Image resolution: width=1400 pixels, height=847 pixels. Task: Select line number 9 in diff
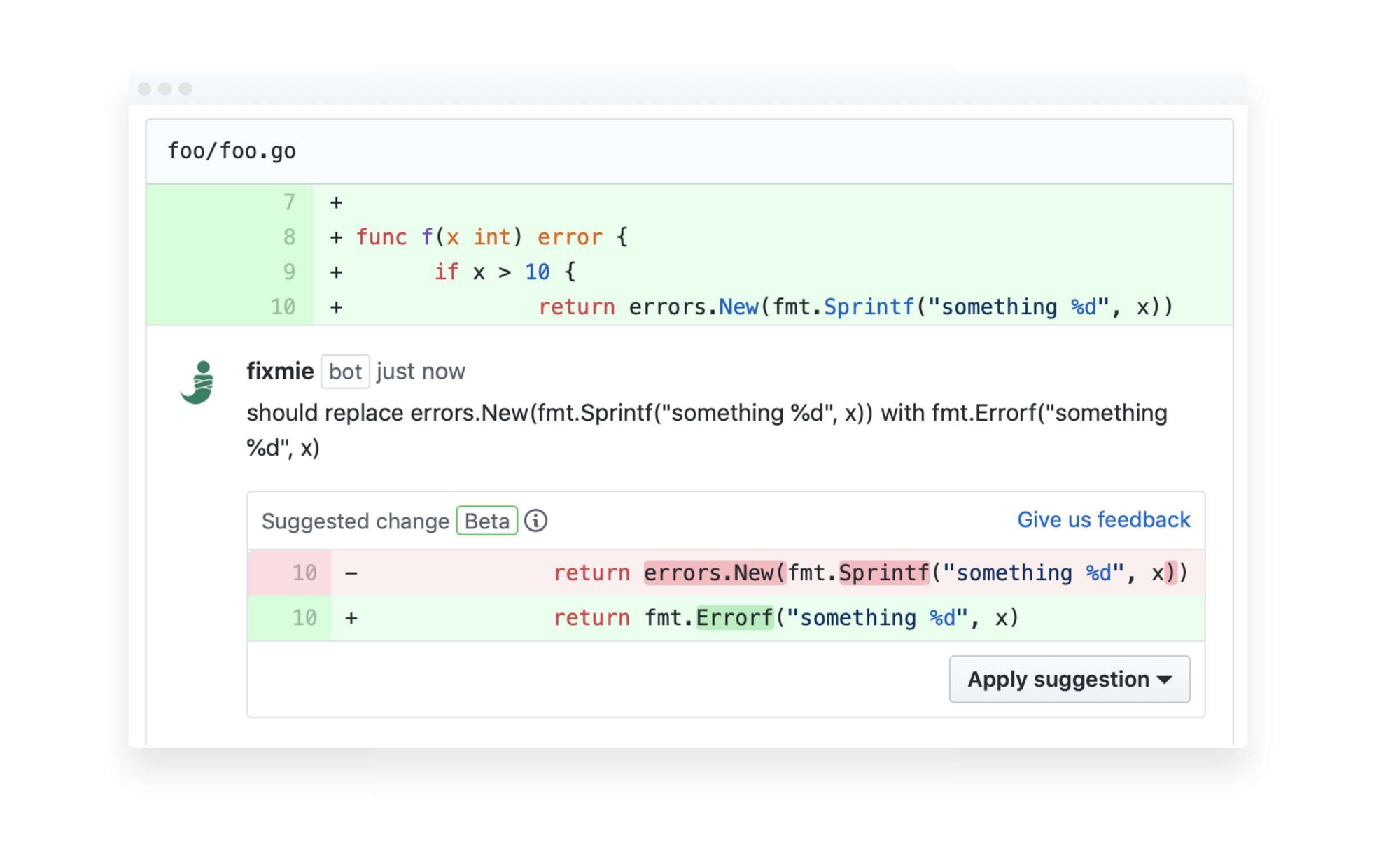tap(289, 272)
